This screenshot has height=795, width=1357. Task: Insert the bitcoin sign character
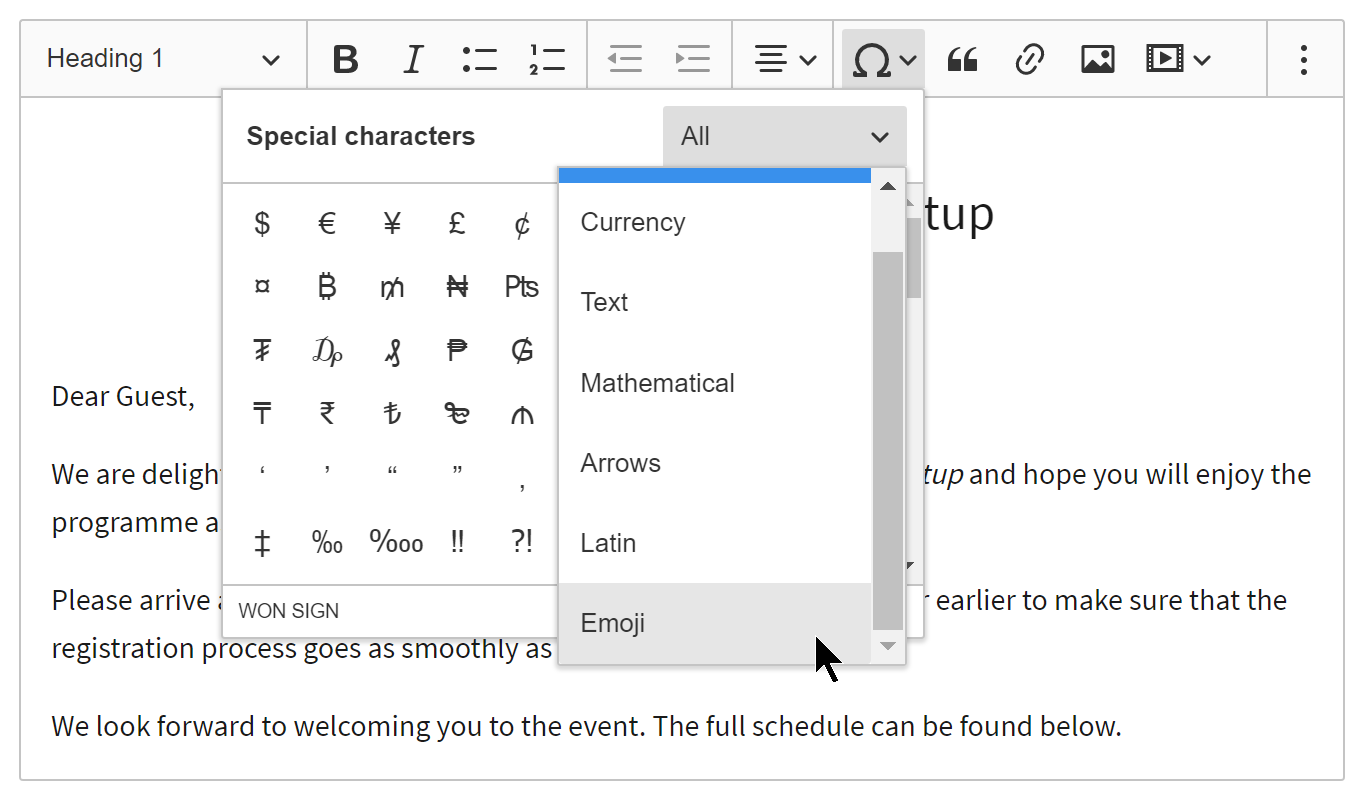point(327,287)
